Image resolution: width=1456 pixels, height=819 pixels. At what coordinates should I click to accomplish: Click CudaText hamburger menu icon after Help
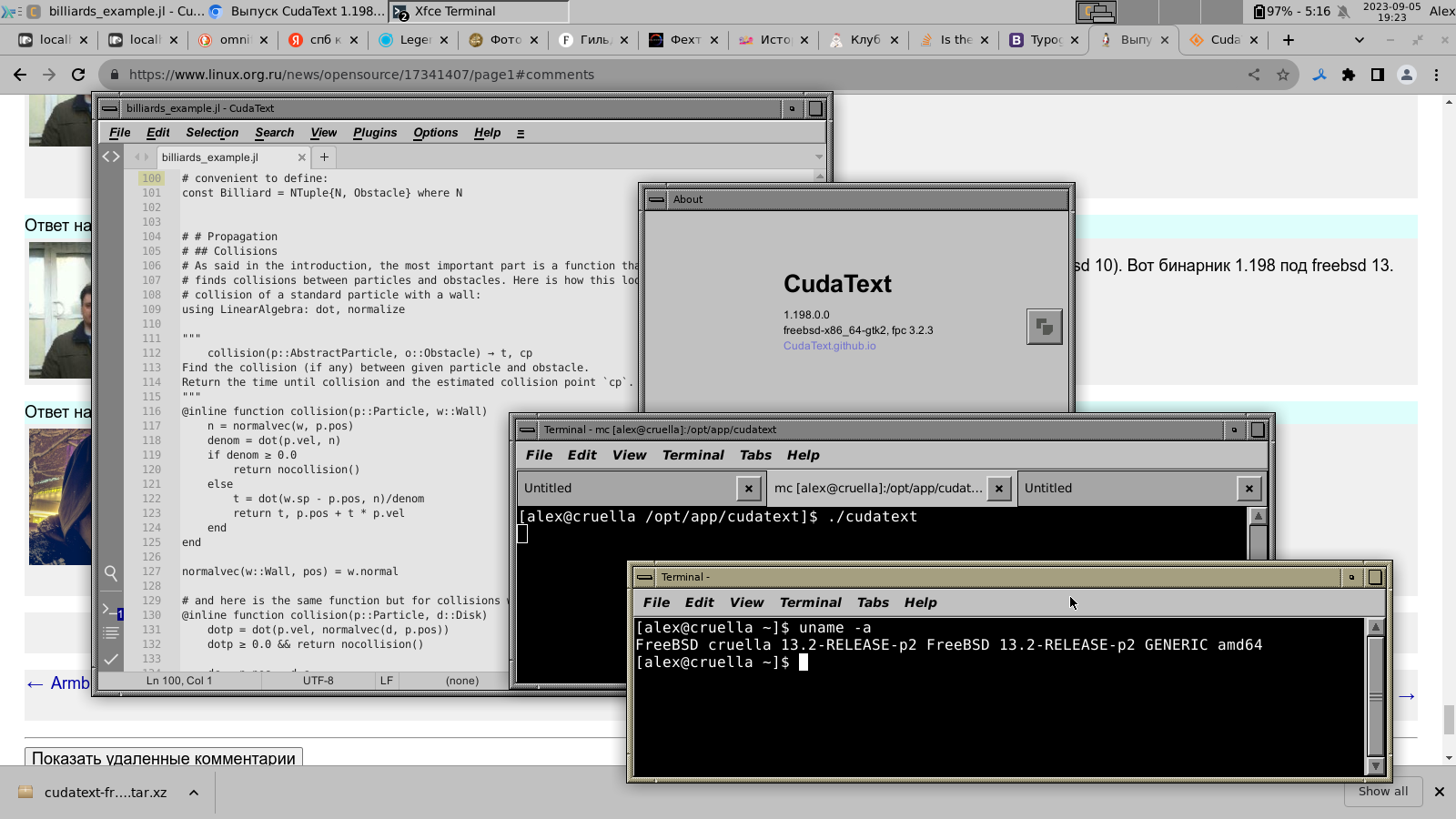521,134
